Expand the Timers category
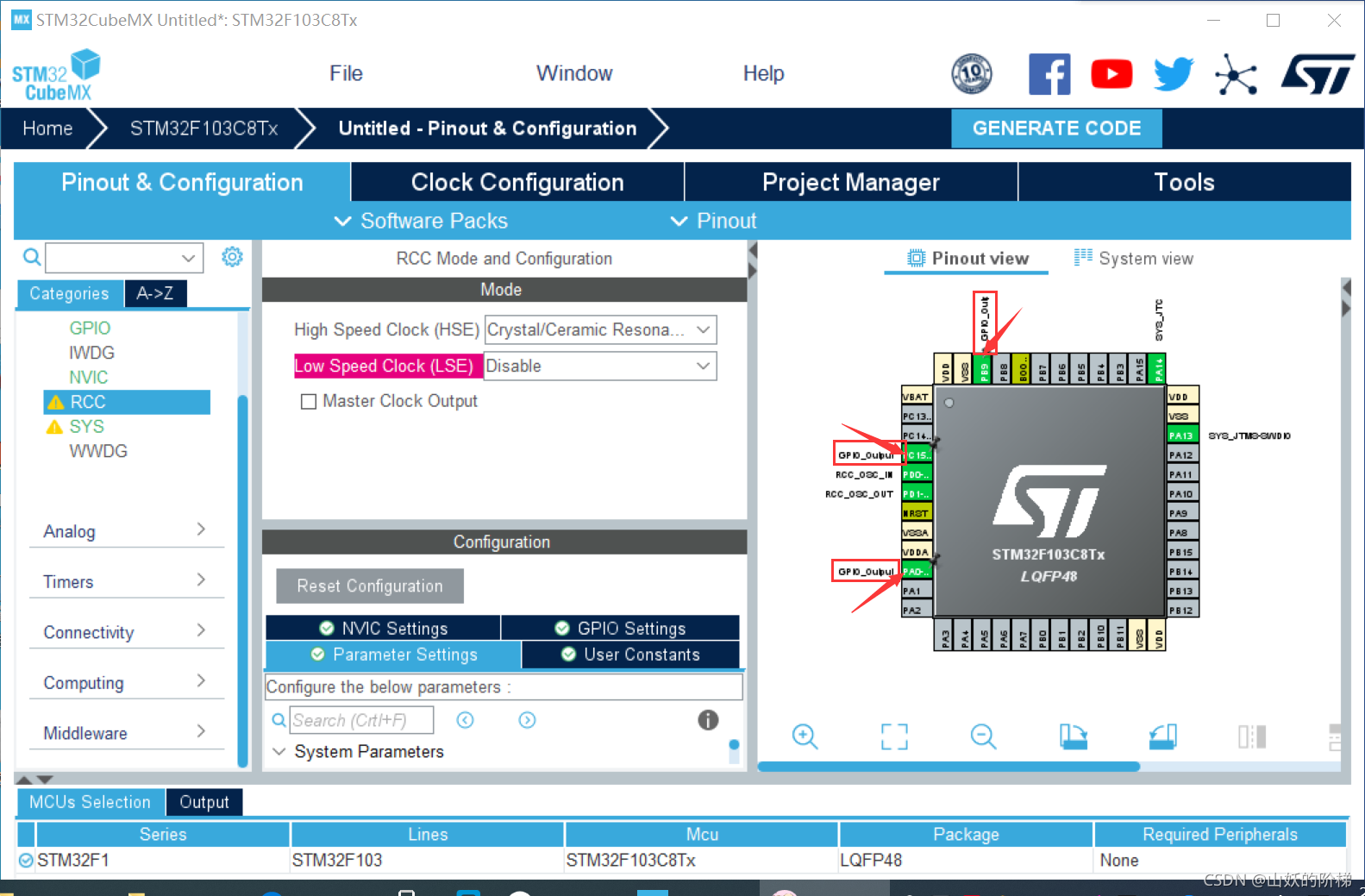Viewport: 1365px width, 896px height. [126, 582]
